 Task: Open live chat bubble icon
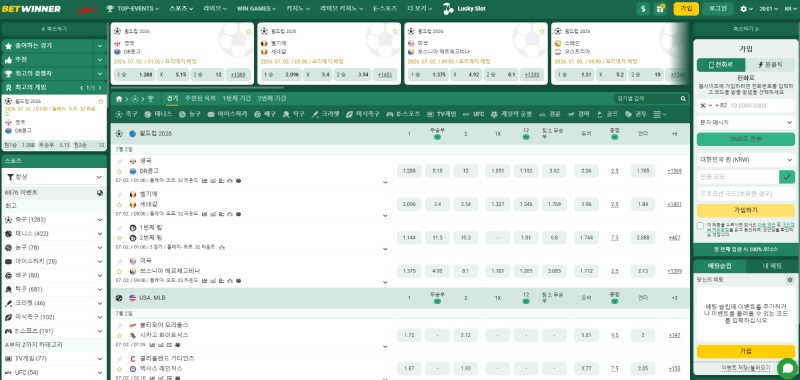click(787, 368)
